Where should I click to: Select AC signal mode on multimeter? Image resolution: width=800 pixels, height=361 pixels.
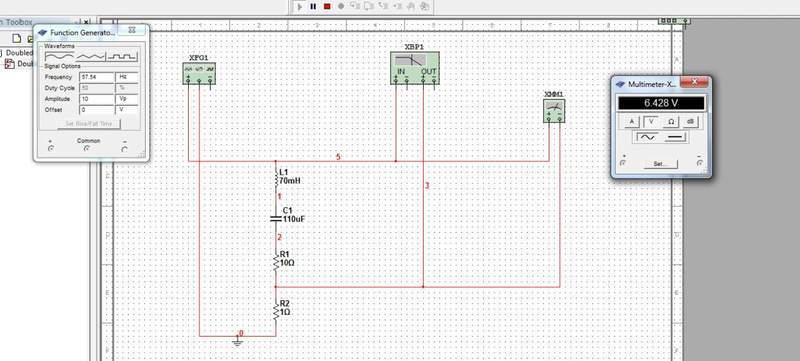point(647,138)
